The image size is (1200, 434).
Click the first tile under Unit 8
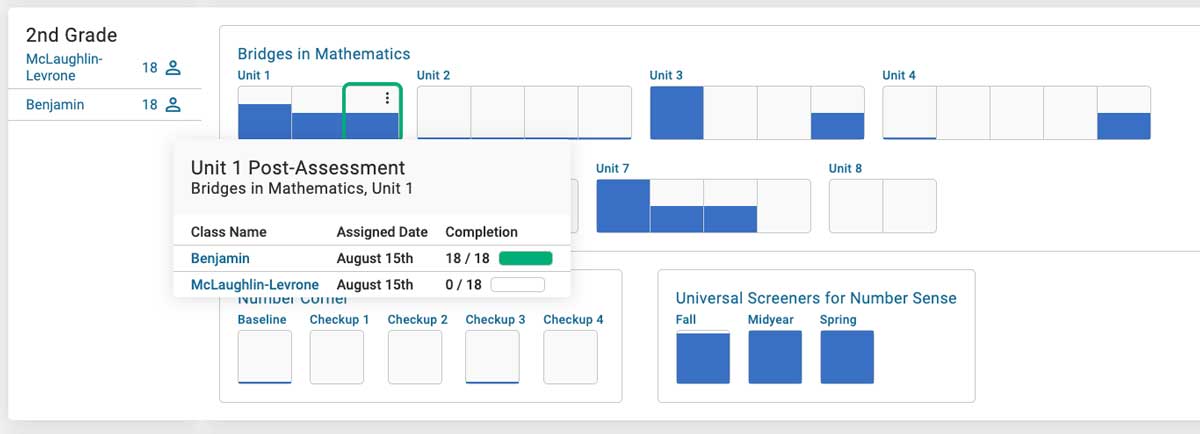[856, 205]
